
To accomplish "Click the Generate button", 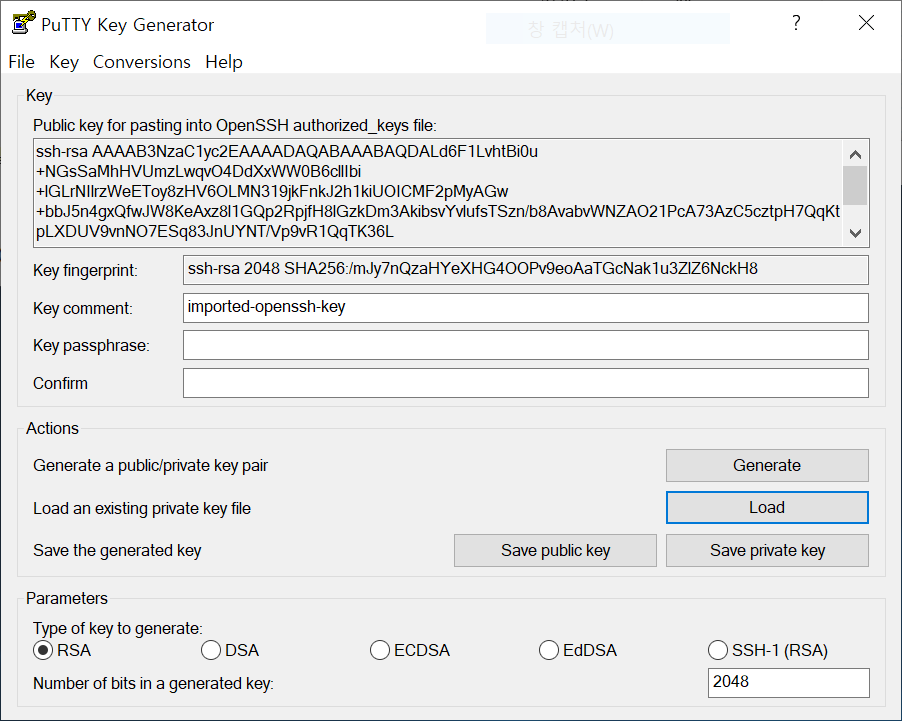I will pyautogui.click(x=767, y=465).
